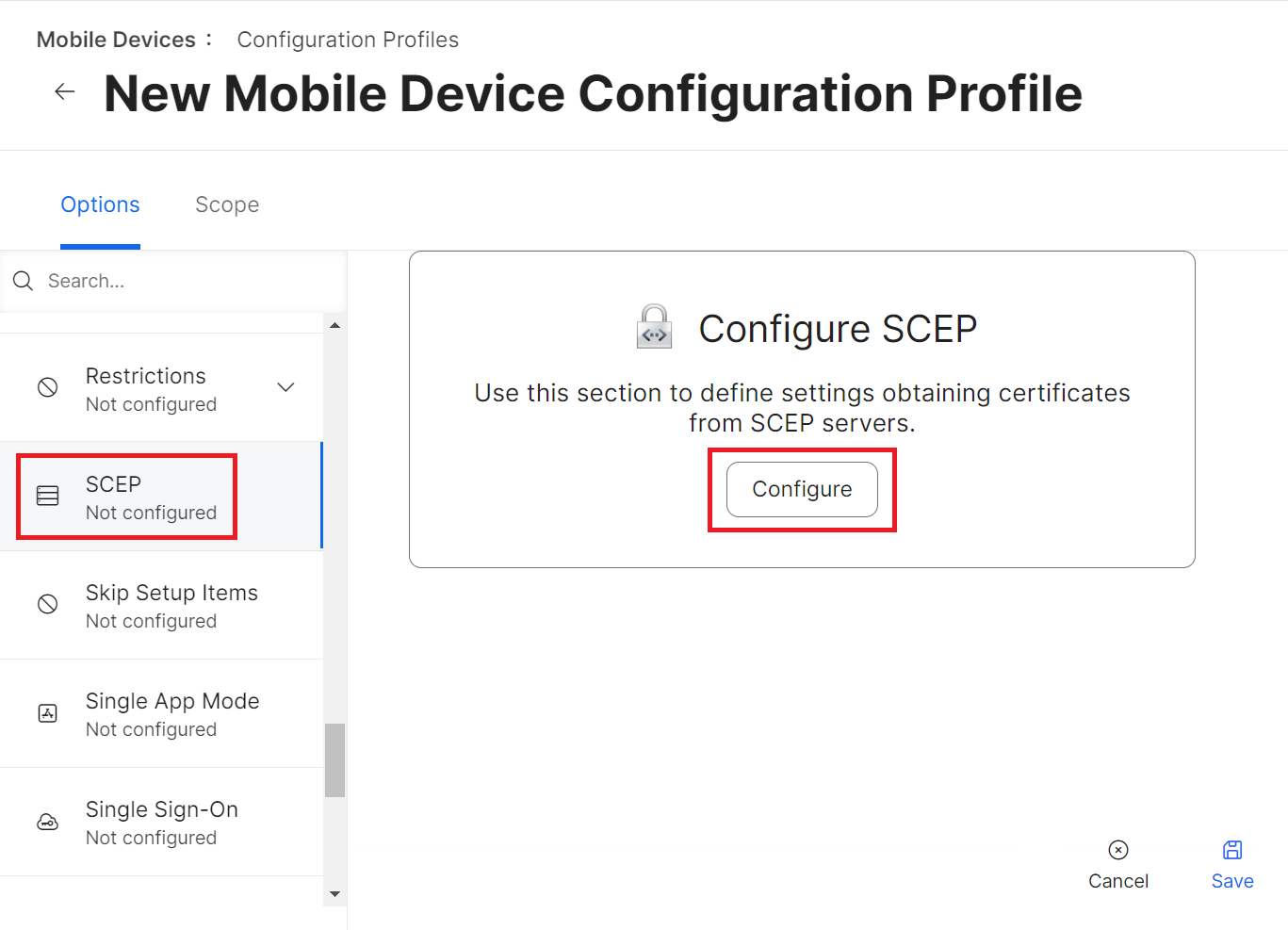This screenshot has height=930, width=1288.
Task: Switch to the Scope tab
Action: [x=227, y=204]
